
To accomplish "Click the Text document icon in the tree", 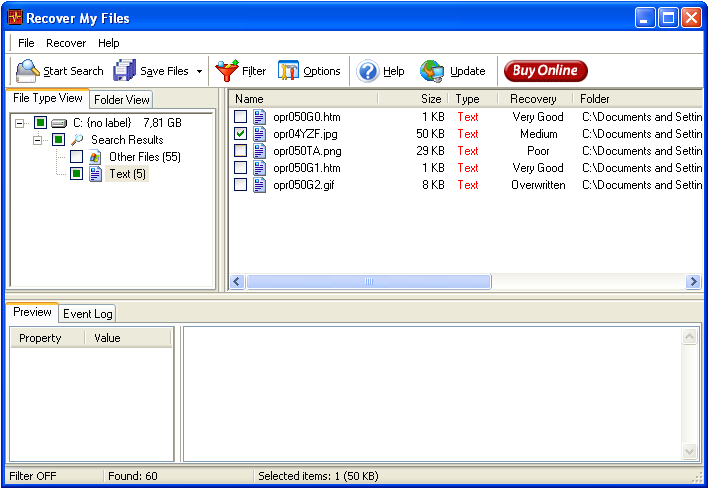I will click(95, 174).
